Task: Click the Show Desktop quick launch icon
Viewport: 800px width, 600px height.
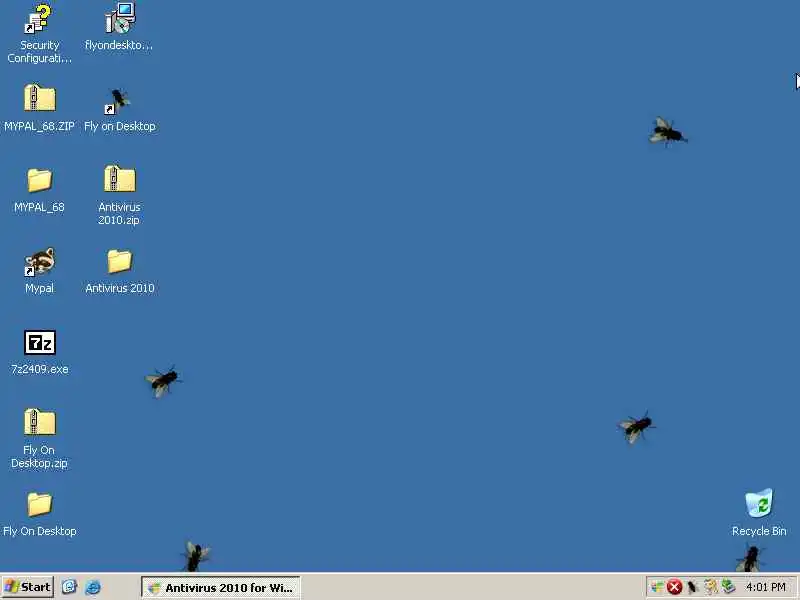Action: tap(69, 587)
